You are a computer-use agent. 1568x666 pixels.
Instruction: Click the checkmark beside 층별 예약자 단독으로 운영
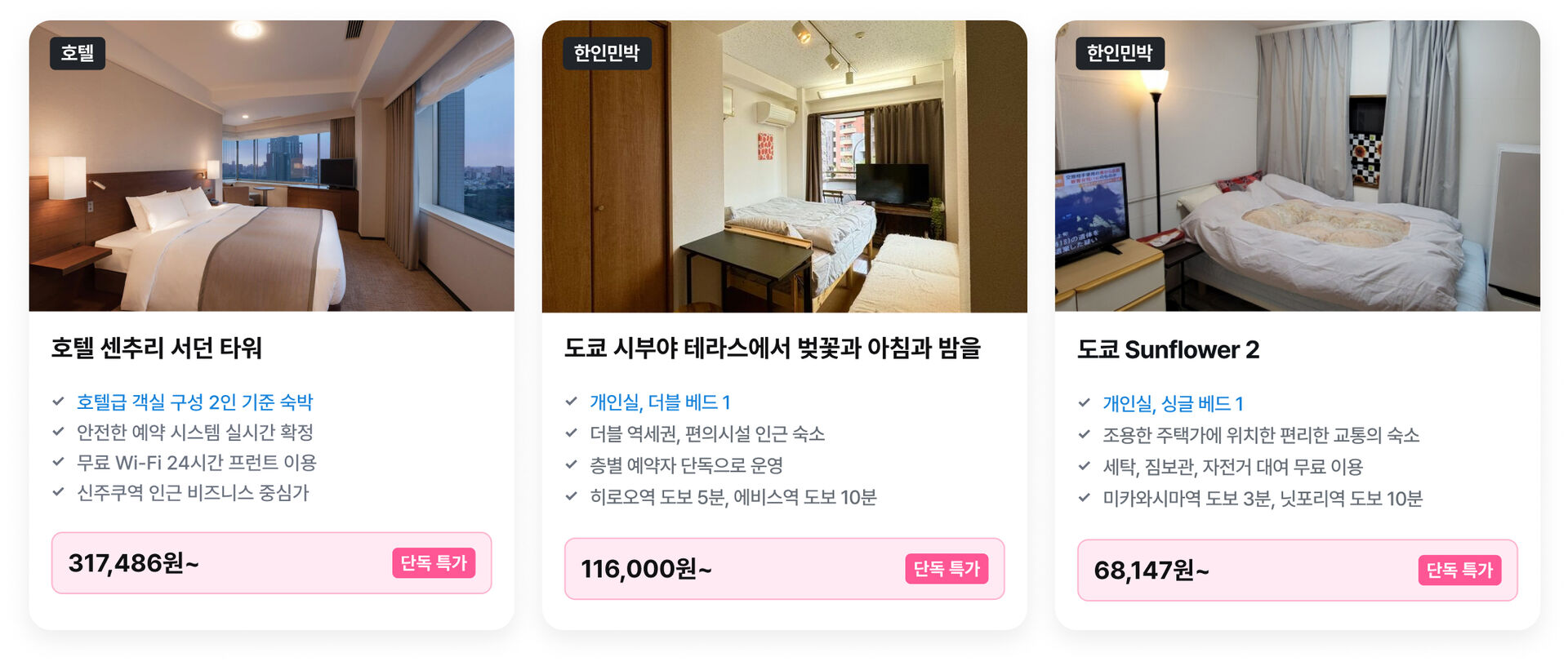click(x=571, y=465)
